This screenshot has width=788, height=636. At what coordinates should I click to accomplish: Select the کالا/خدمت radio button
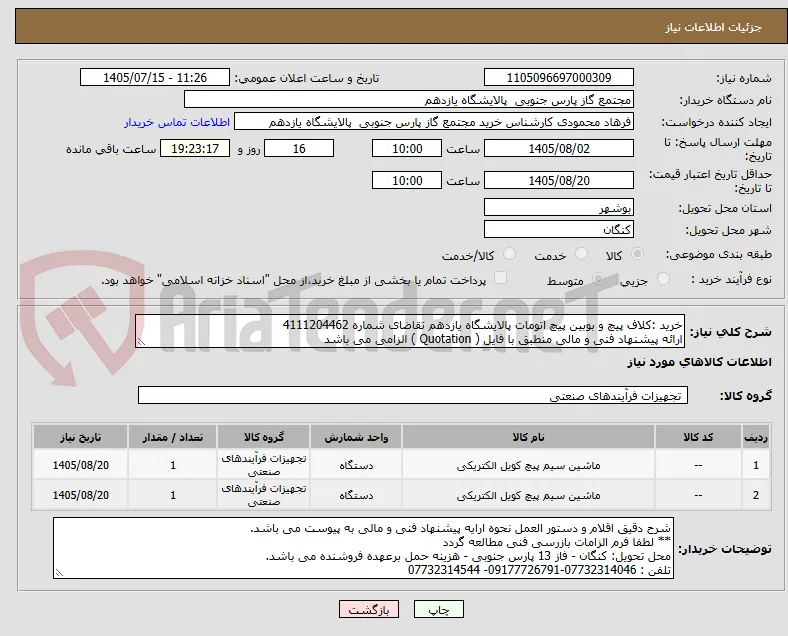509,254
